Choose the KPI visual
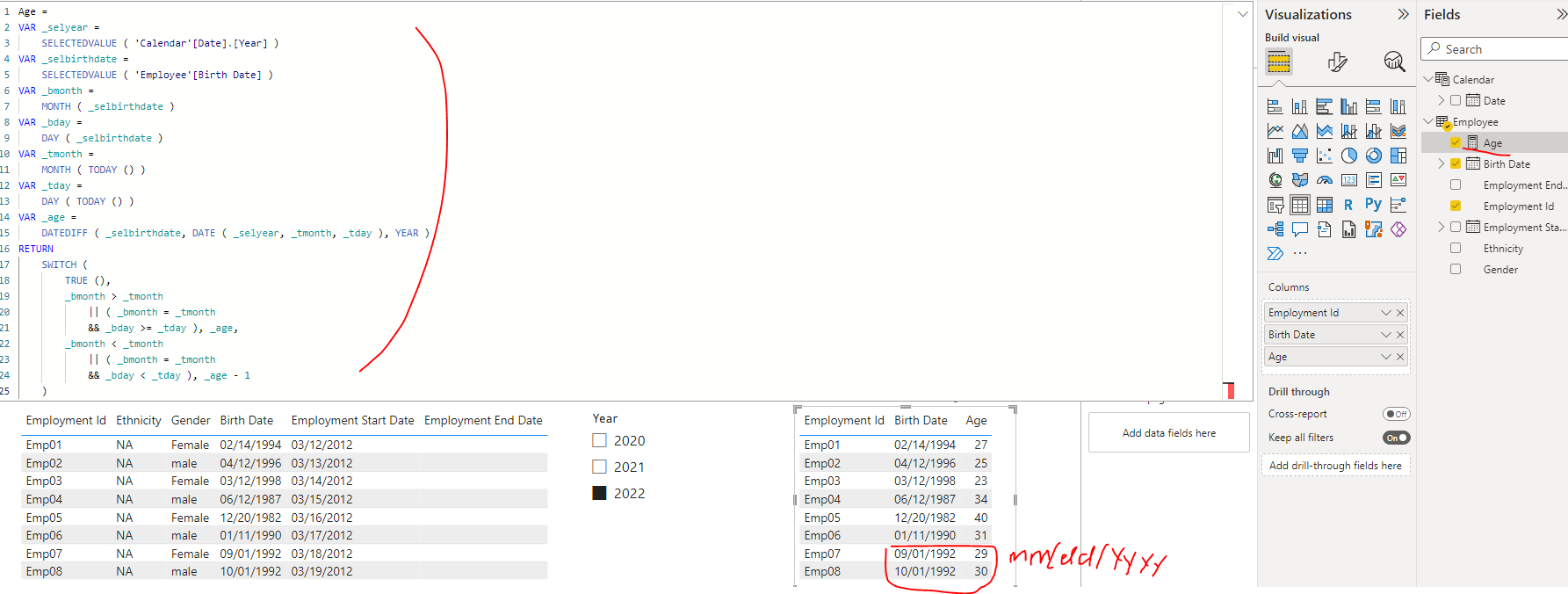This screenshot has width=1568, height=594. coord(1398,180)
